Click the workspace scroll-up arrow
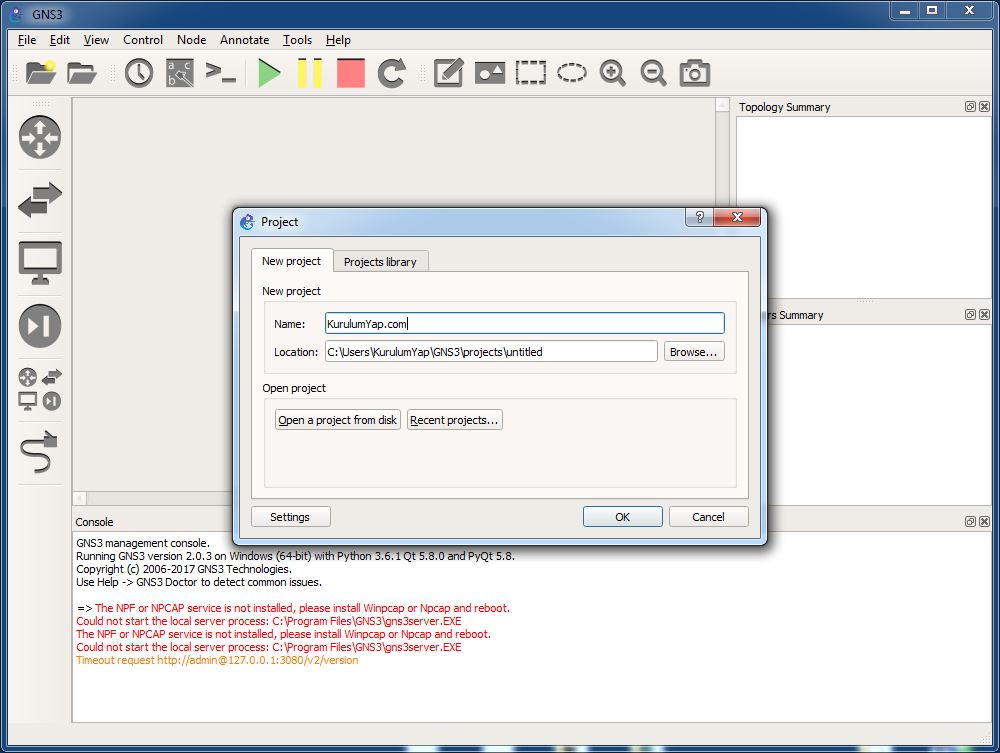The image size is (1000, 753). [722, 105]
